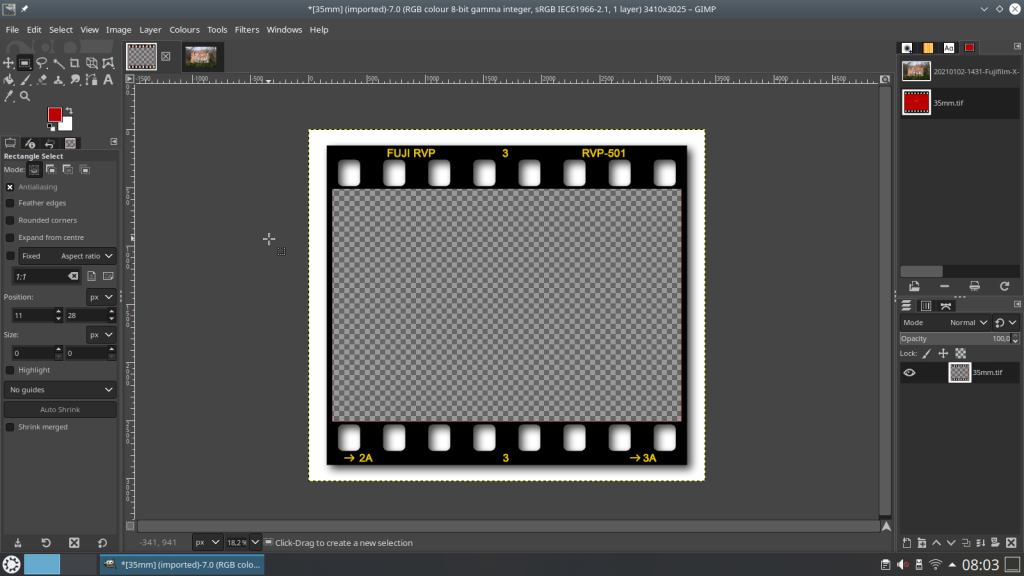
Task: Select the Cage Transform tool
Action: coord(108,63)
